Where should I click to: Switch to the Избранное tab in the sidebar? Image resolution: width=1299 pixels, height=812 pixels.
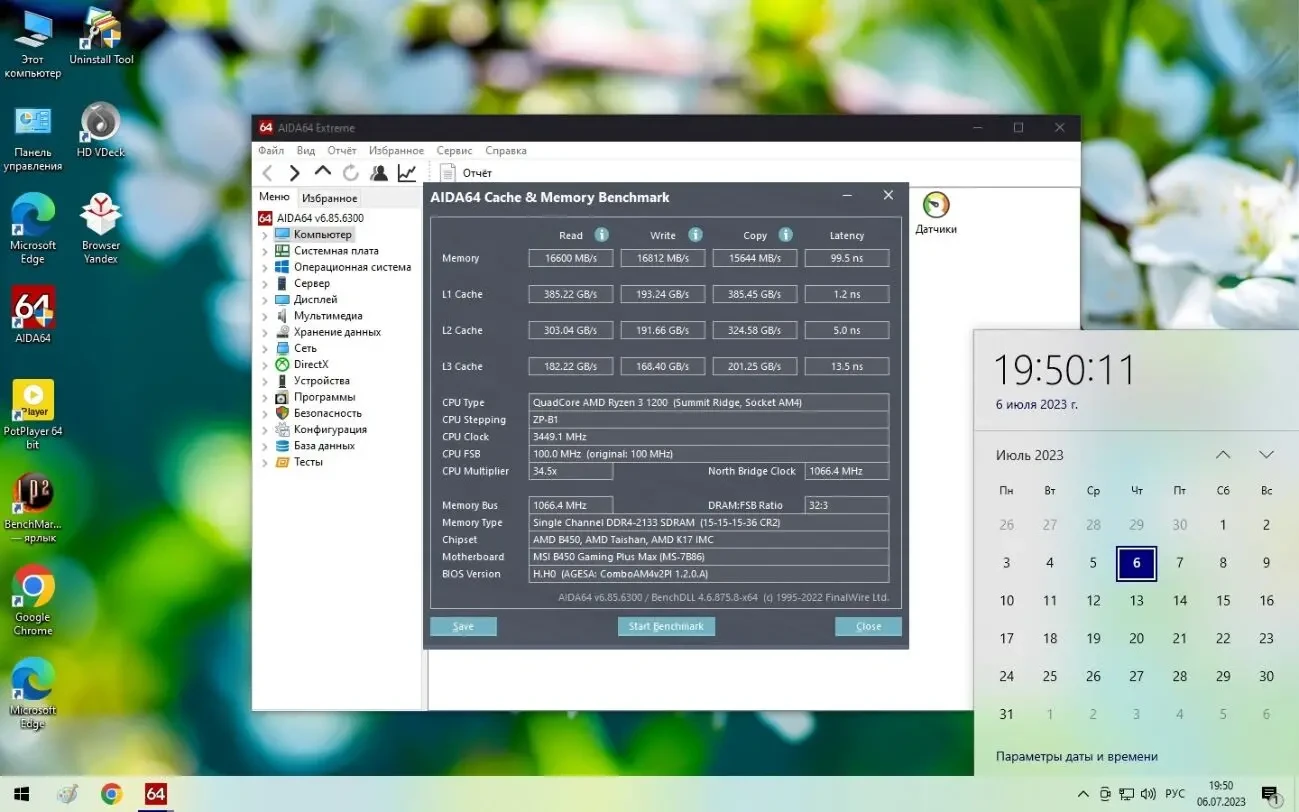[x=329, y=197]
